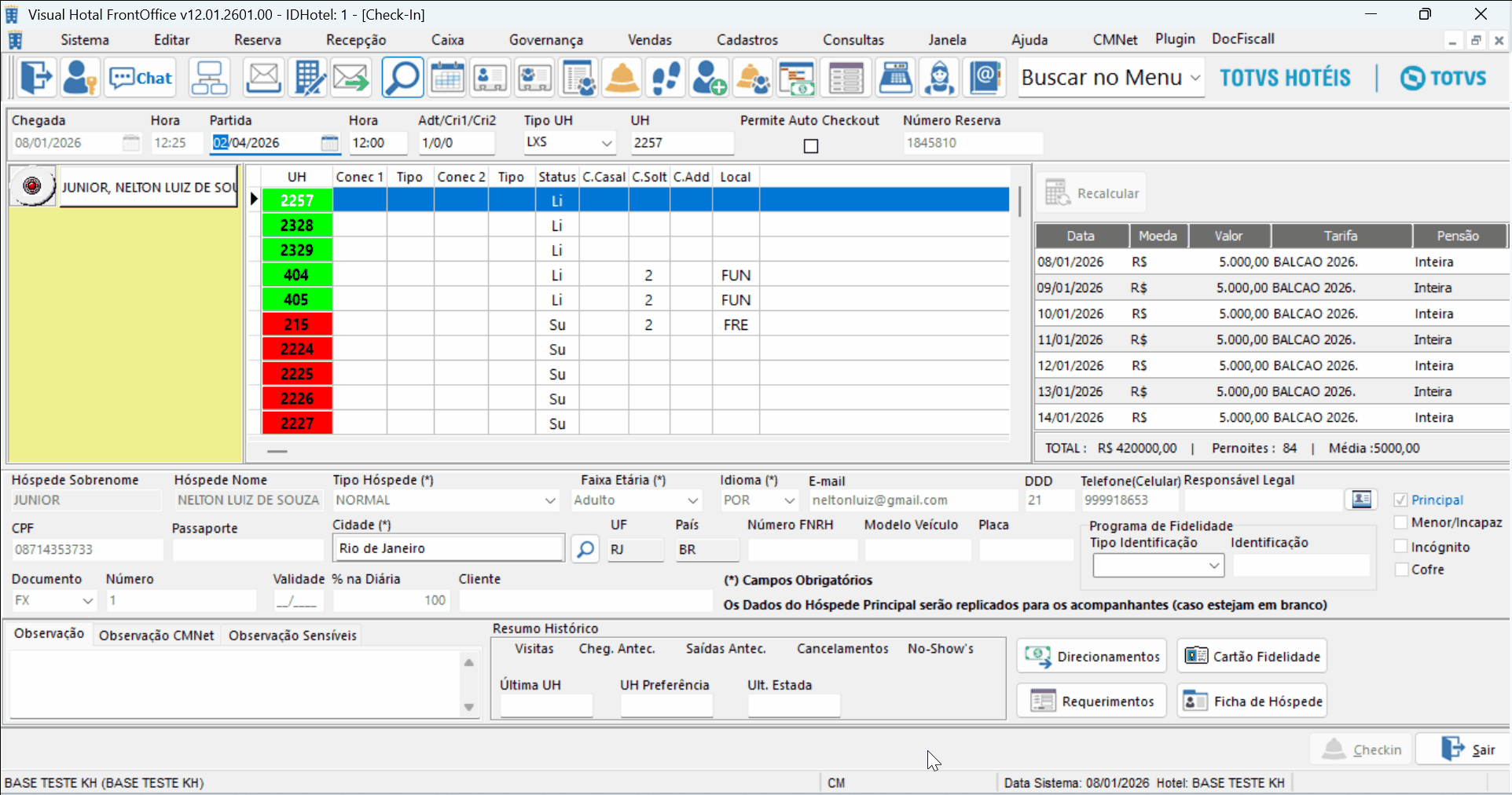Click the UH number input field
This screenshot has width=1512, height=795.
682,143
